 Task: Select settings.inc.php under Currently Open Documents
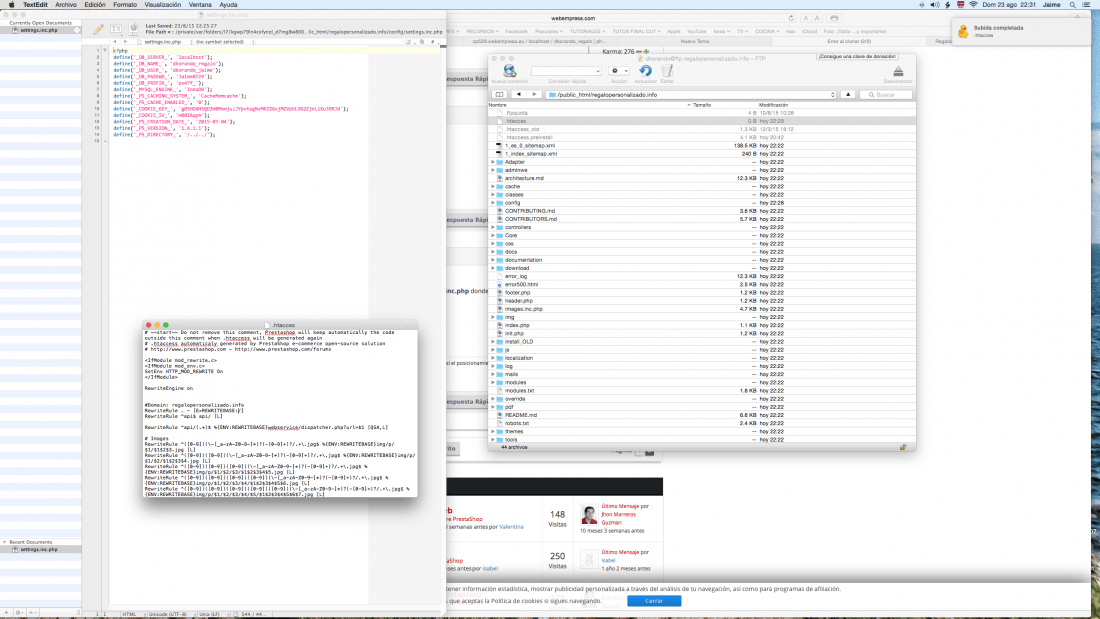[x=41, y=30]
